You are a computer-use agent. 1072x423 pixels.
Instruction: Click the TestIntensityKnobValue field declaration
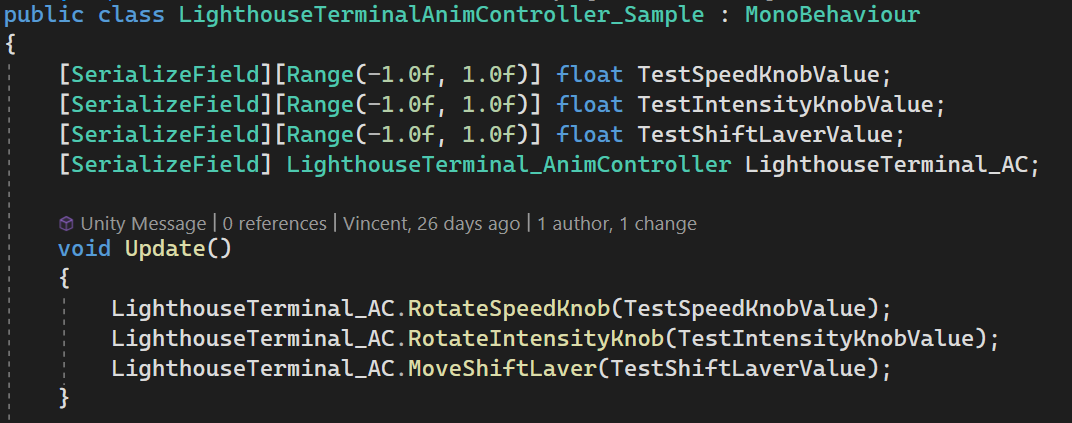tap(791, 104)
